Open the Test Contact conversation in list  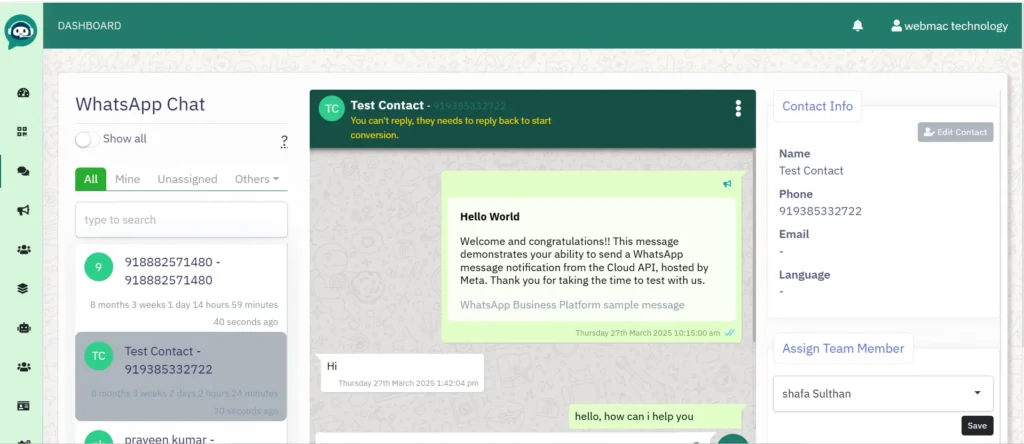pyautogui.click(x=181, y=376)
